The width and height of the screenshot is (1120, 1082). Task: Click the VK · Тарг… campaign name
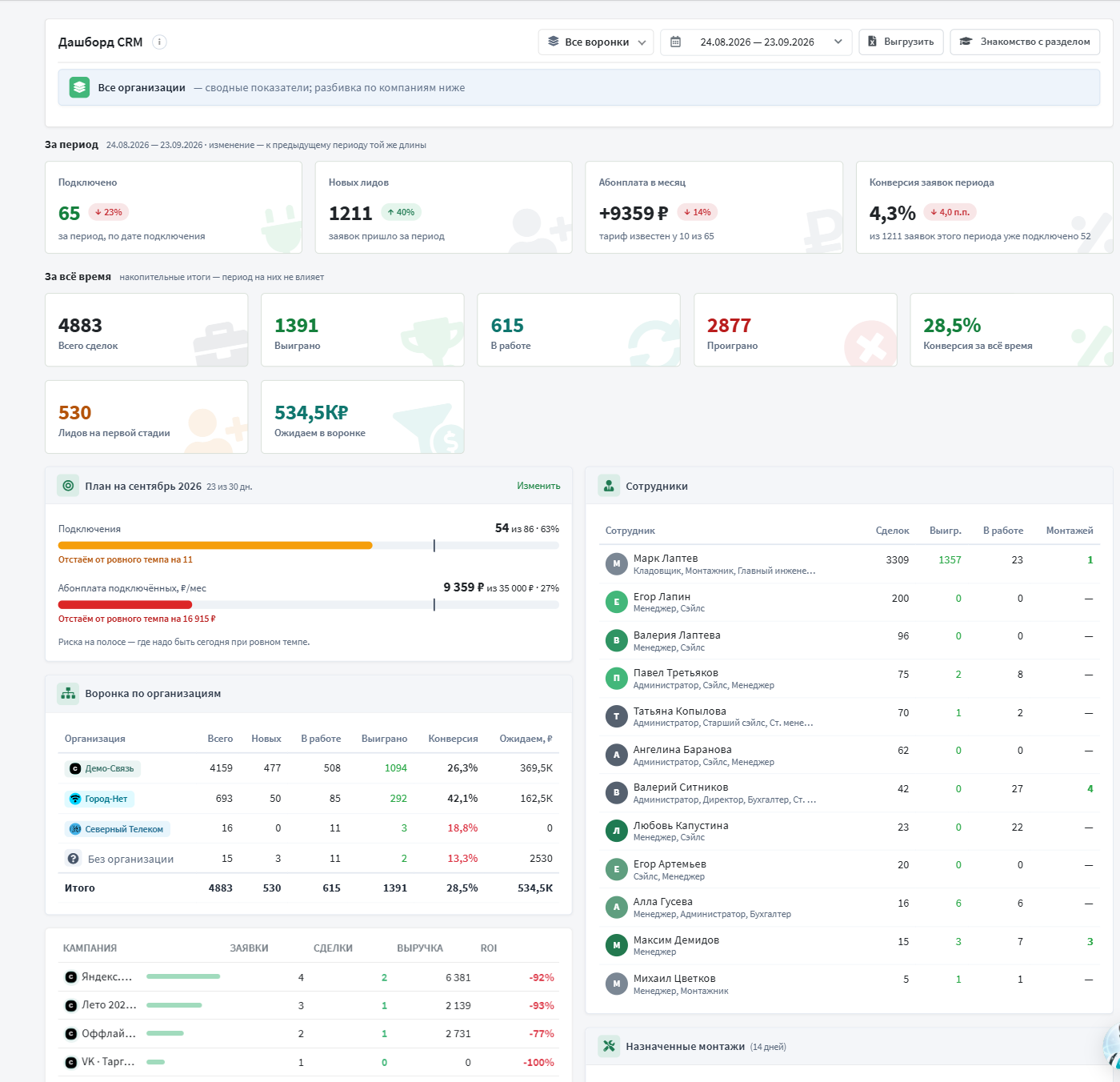(x=108, y=1062)
